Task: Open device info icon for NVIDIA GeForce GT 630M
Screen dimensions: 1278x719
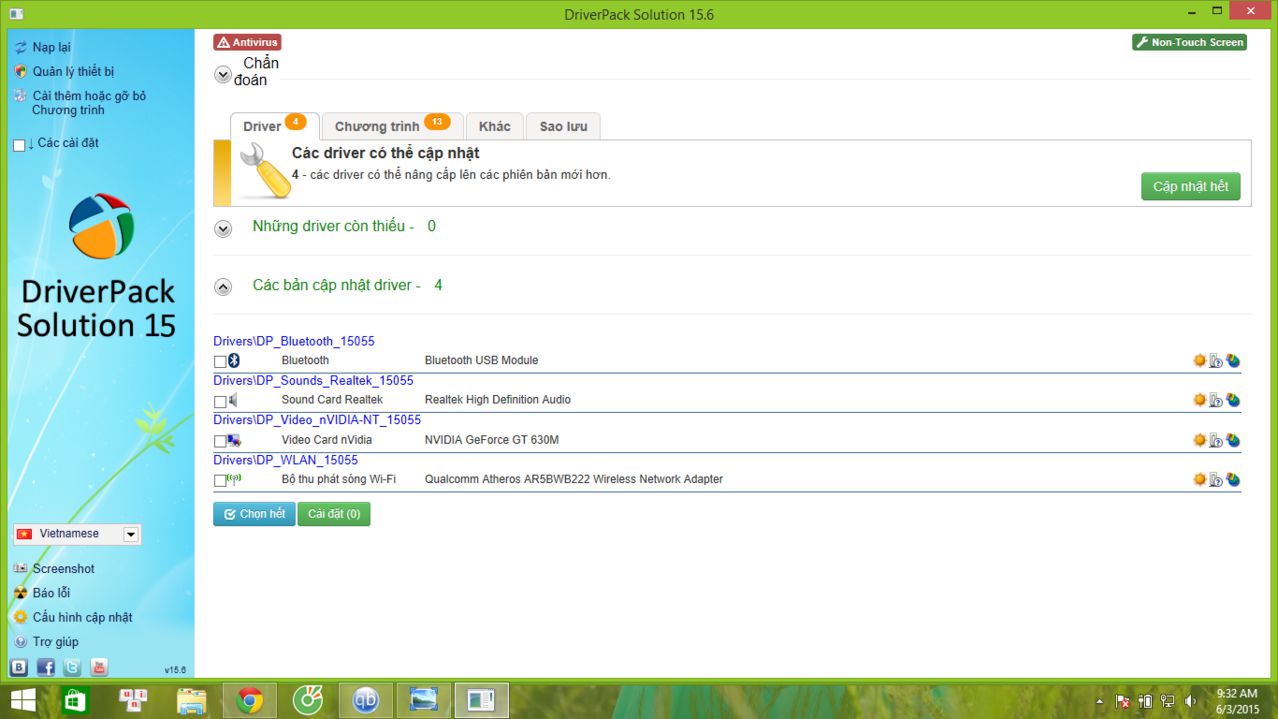Action: point(1216,440)
